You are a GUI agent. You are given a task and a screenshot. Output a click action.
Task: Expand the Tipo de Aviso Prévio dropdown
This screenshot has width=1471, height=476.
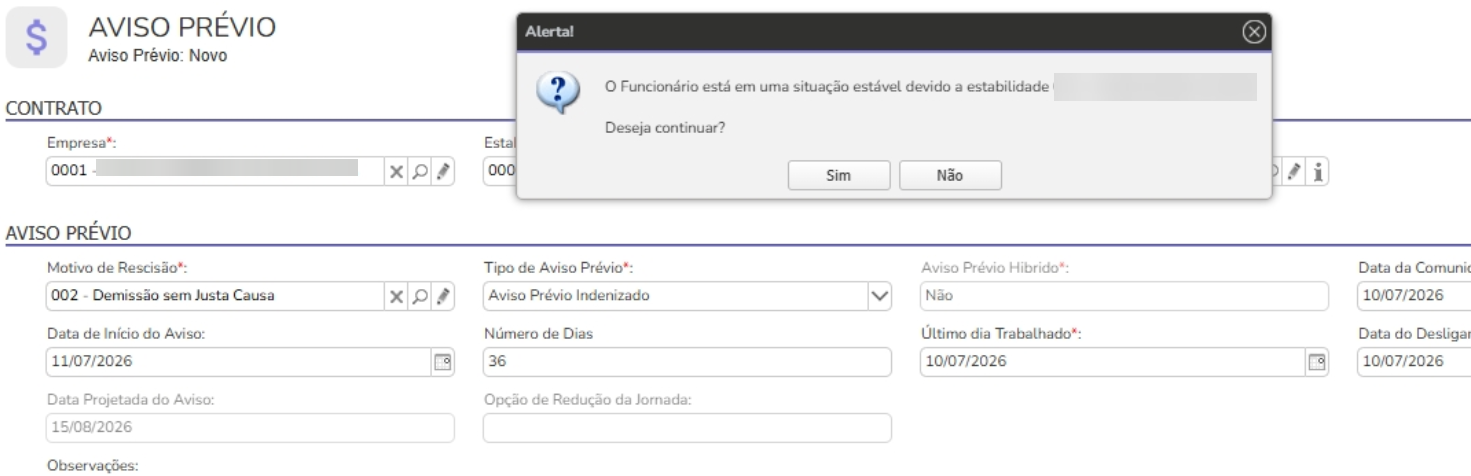[878, 296]
